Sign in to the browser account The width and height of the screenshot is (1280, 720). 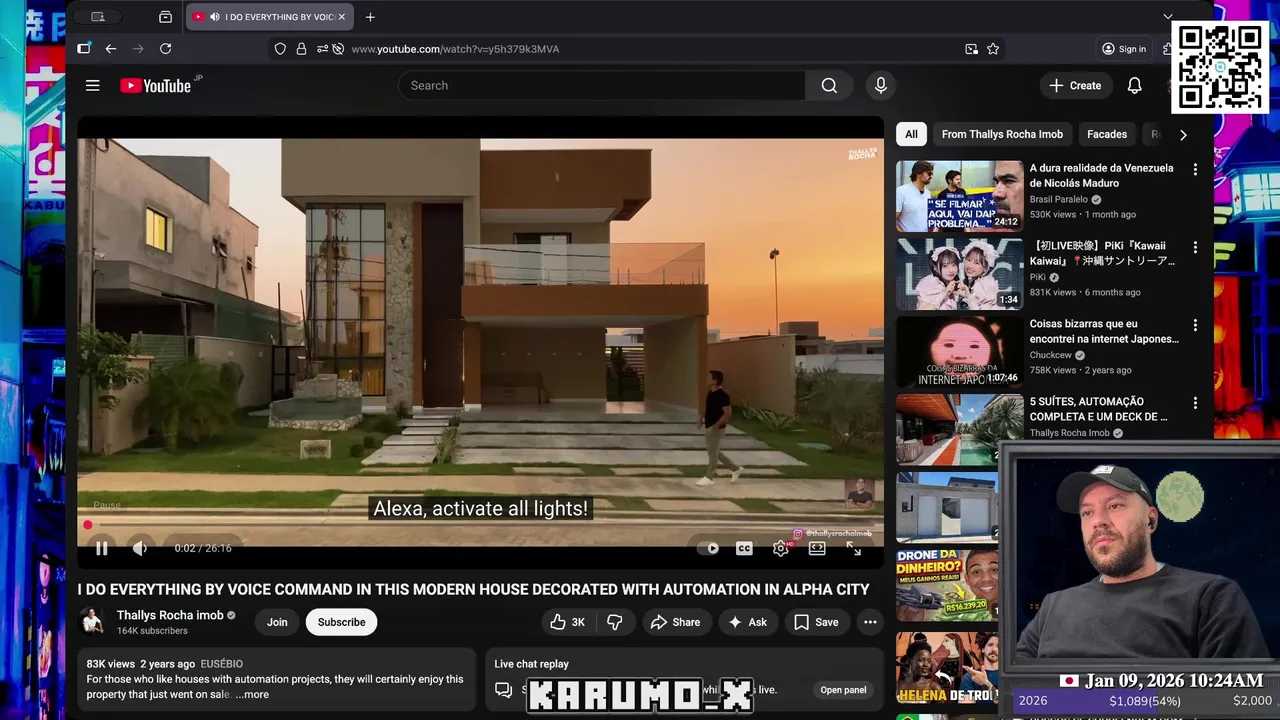point(1124,49)
